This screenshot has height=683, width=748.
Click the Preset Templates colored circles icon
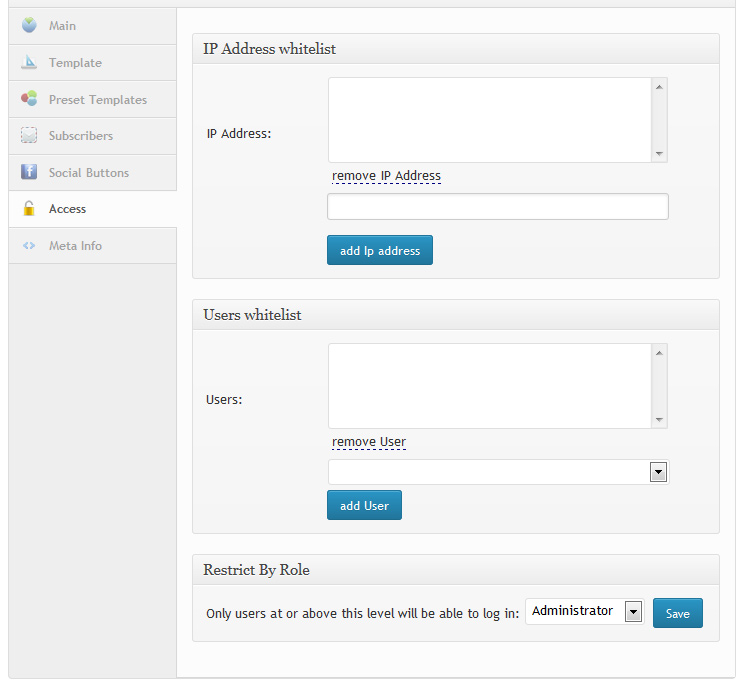[x=29, y=99]
